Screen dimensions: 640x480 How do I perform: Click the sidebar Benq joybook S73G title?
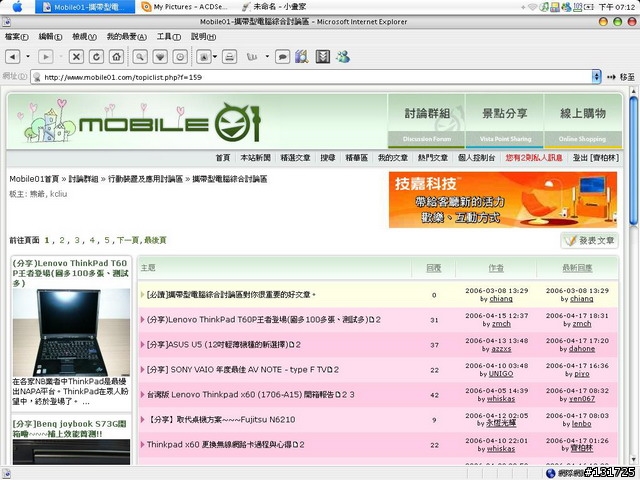70,429
